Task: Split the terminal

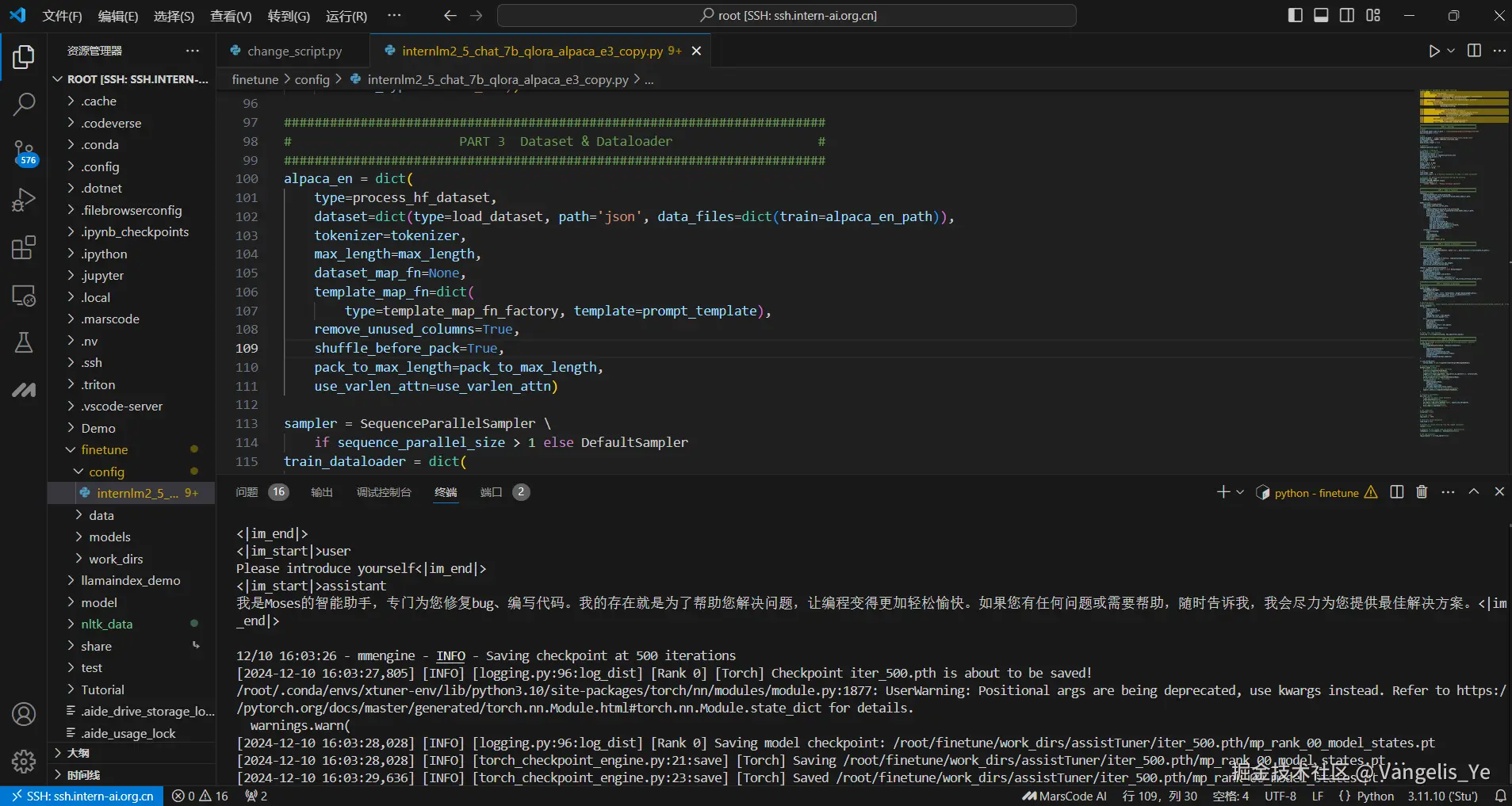Action: click(x=1397, y=492)
